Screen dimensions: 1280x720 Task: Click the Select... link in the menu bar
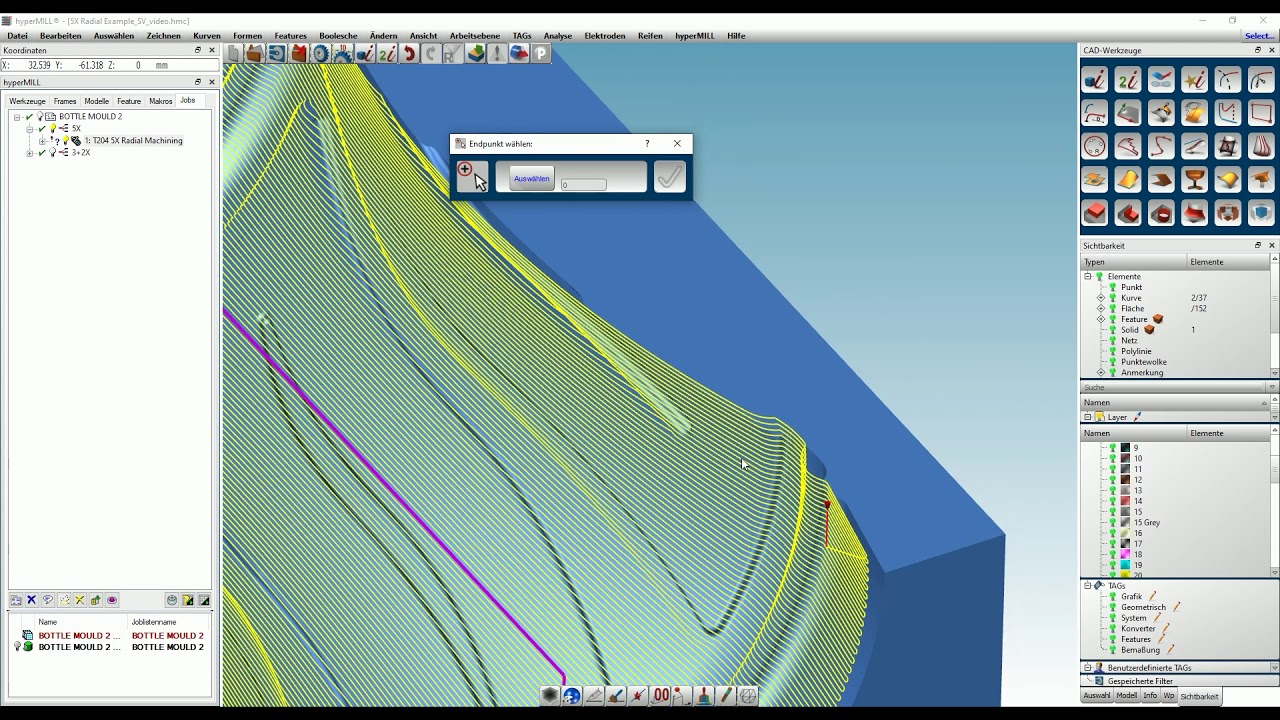pyautogui.click(x=1259, y=36)
